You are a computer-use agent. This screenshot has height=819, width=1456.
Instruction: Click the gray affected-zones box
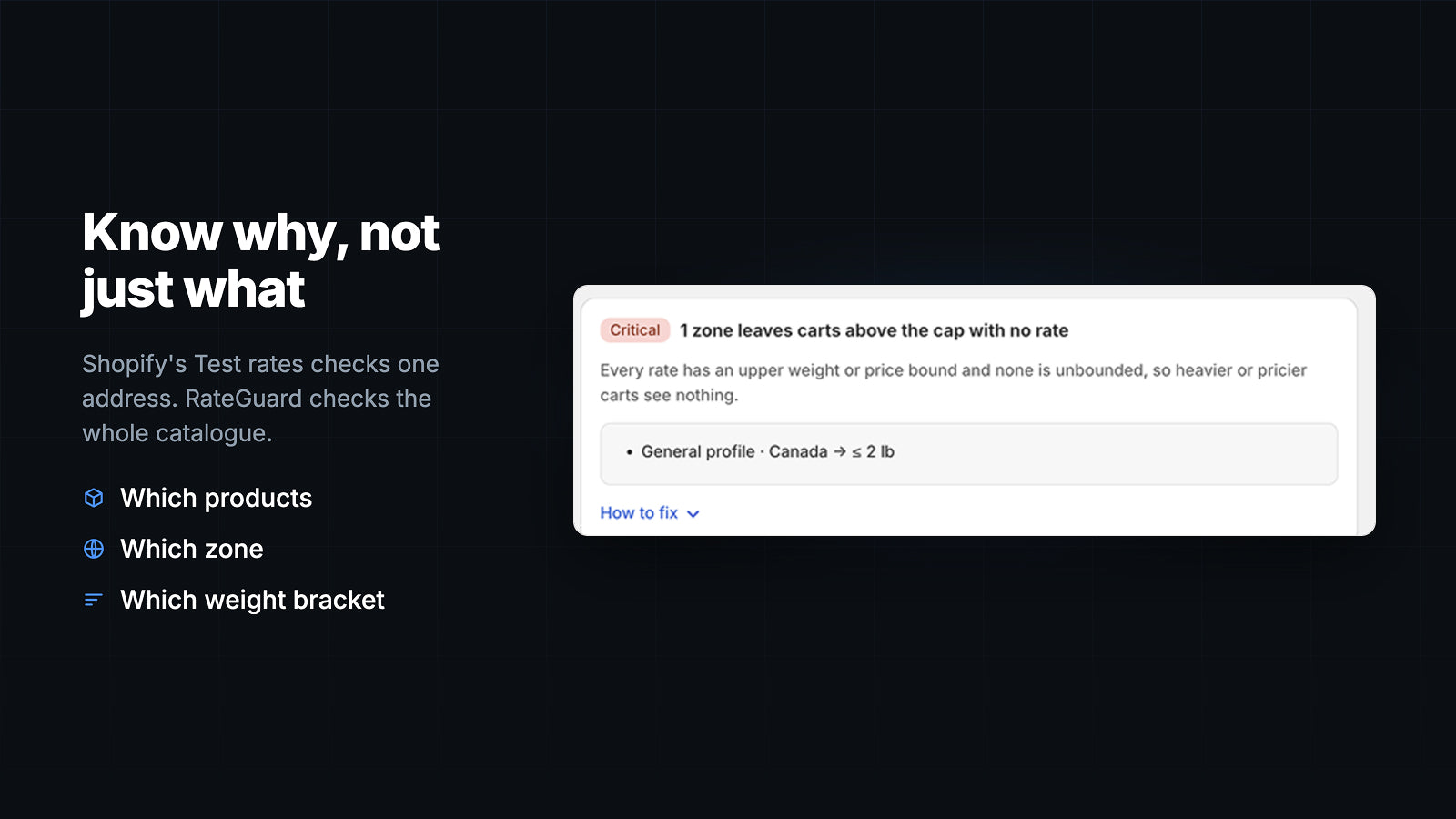[969, 454]
